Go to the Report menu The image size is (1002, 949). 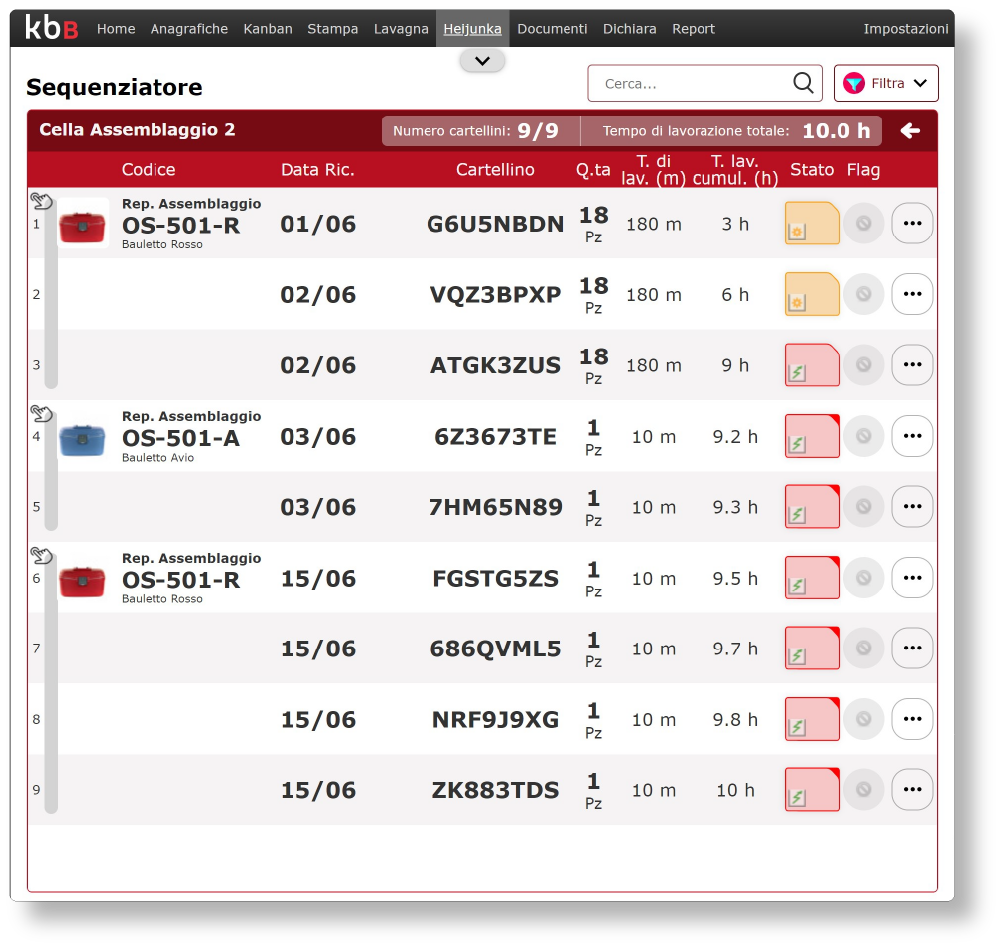tap(693, 29)
